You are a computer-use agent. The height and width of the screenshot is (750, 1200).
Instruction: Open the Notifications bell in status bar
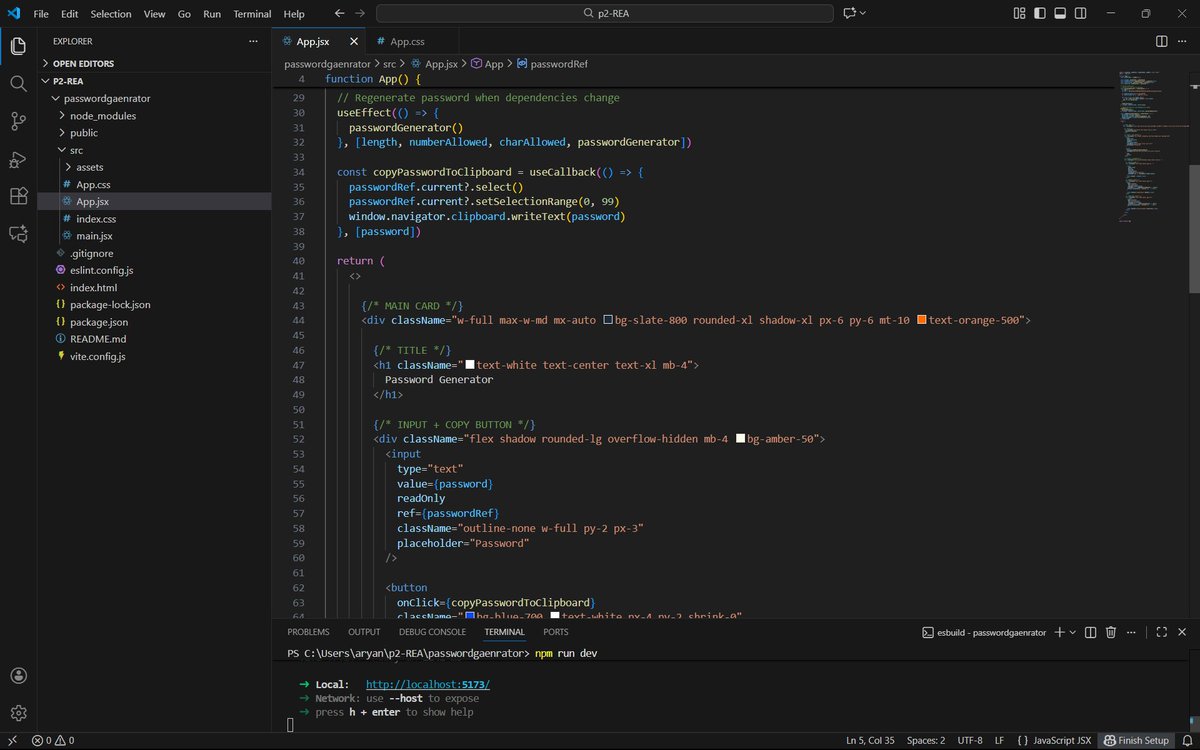tap(1187, 741)
